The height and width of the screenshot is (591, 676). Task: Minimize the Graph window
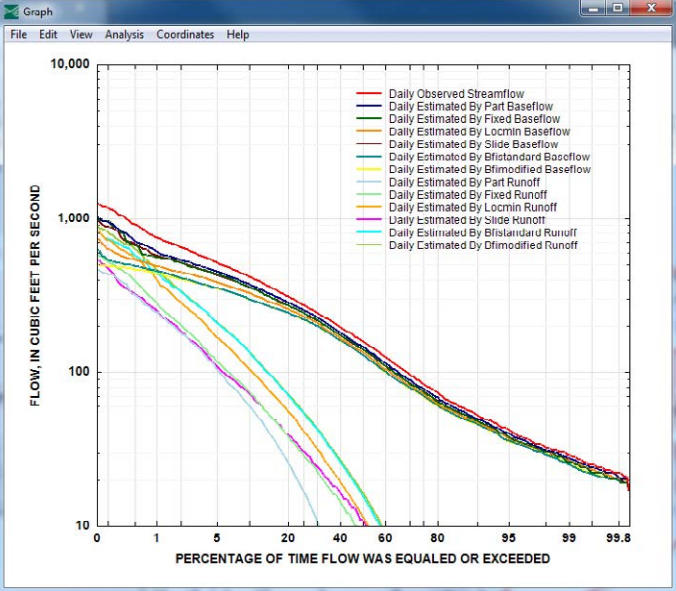pyautogui.click(x=594, y=9)
